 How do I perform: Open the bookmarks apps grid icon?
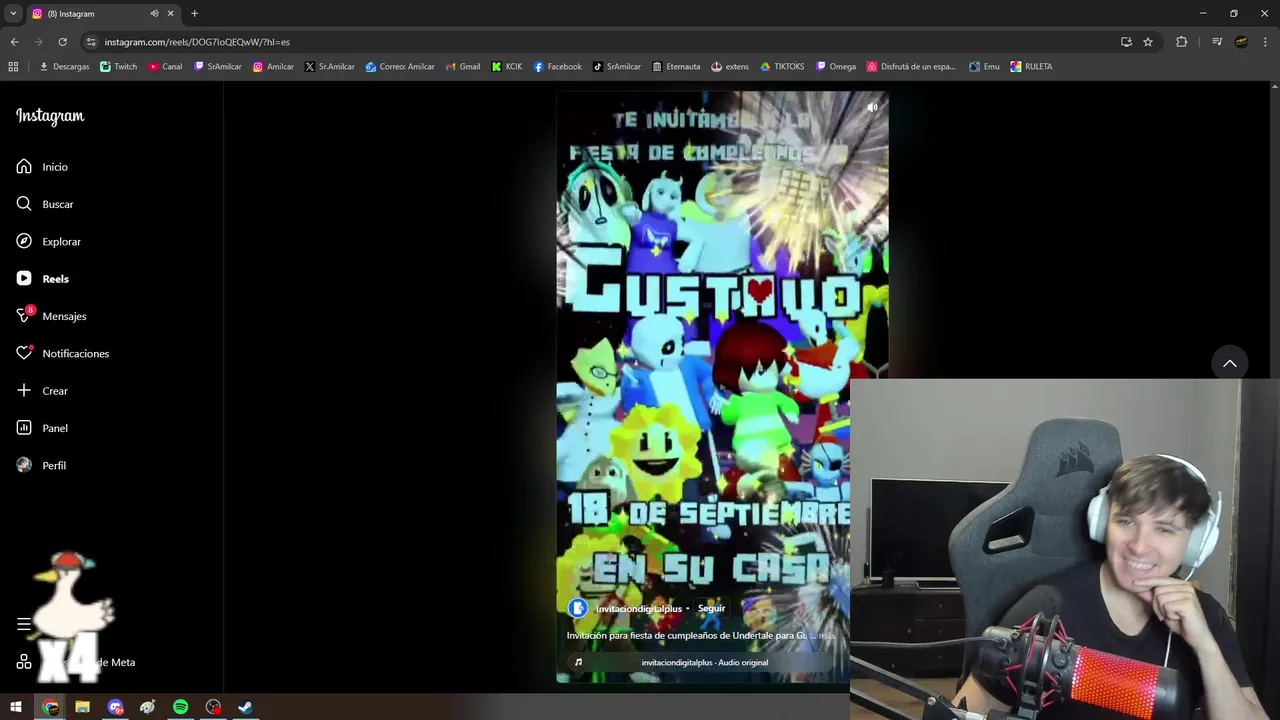coord(13,66)
